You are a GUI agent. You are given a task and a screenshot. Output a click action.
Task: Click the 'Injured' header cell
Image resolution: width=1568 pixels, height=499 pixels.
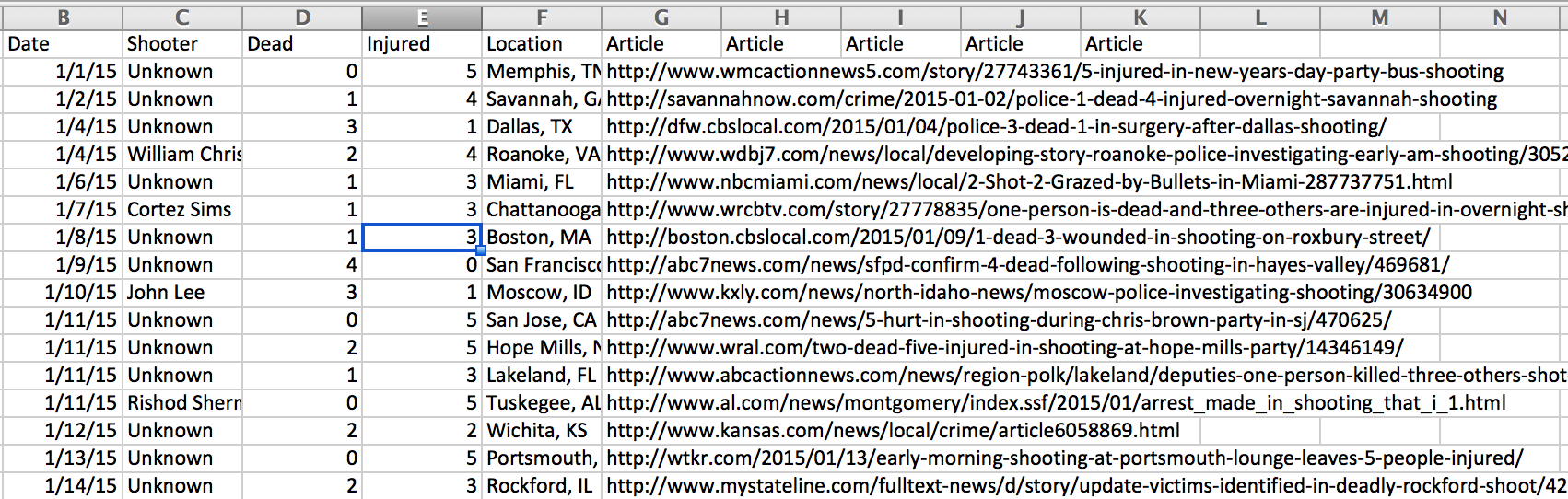[422, 44]
